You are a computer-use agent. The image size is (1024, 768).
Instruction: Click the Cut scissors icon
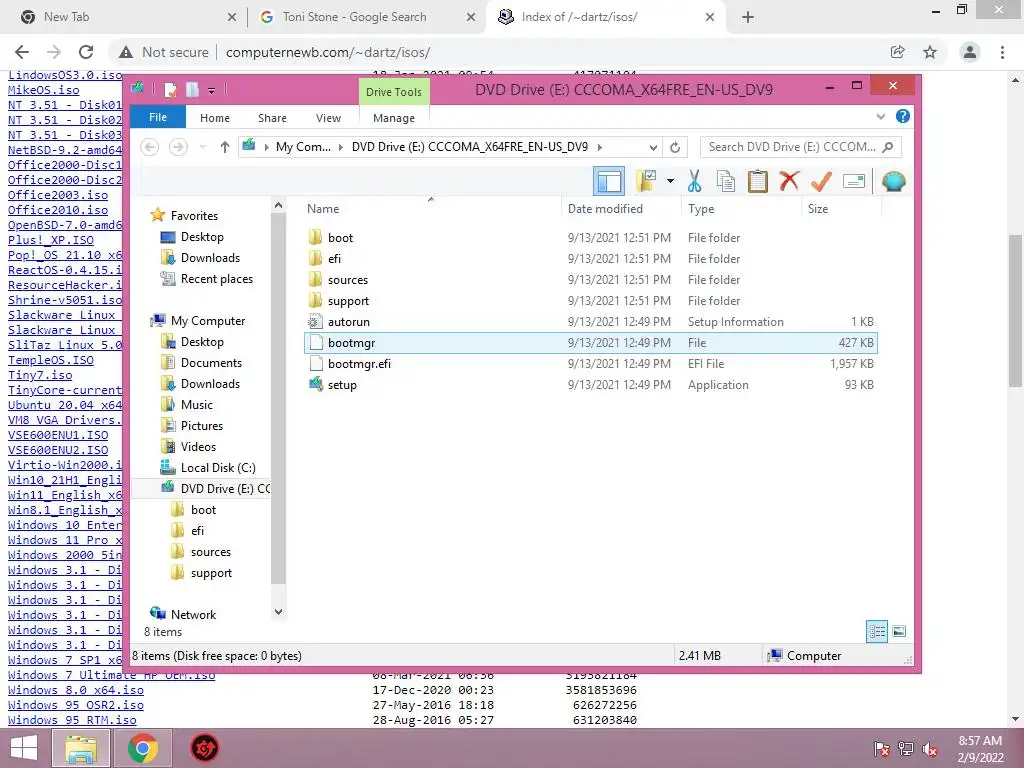[694, 181]
